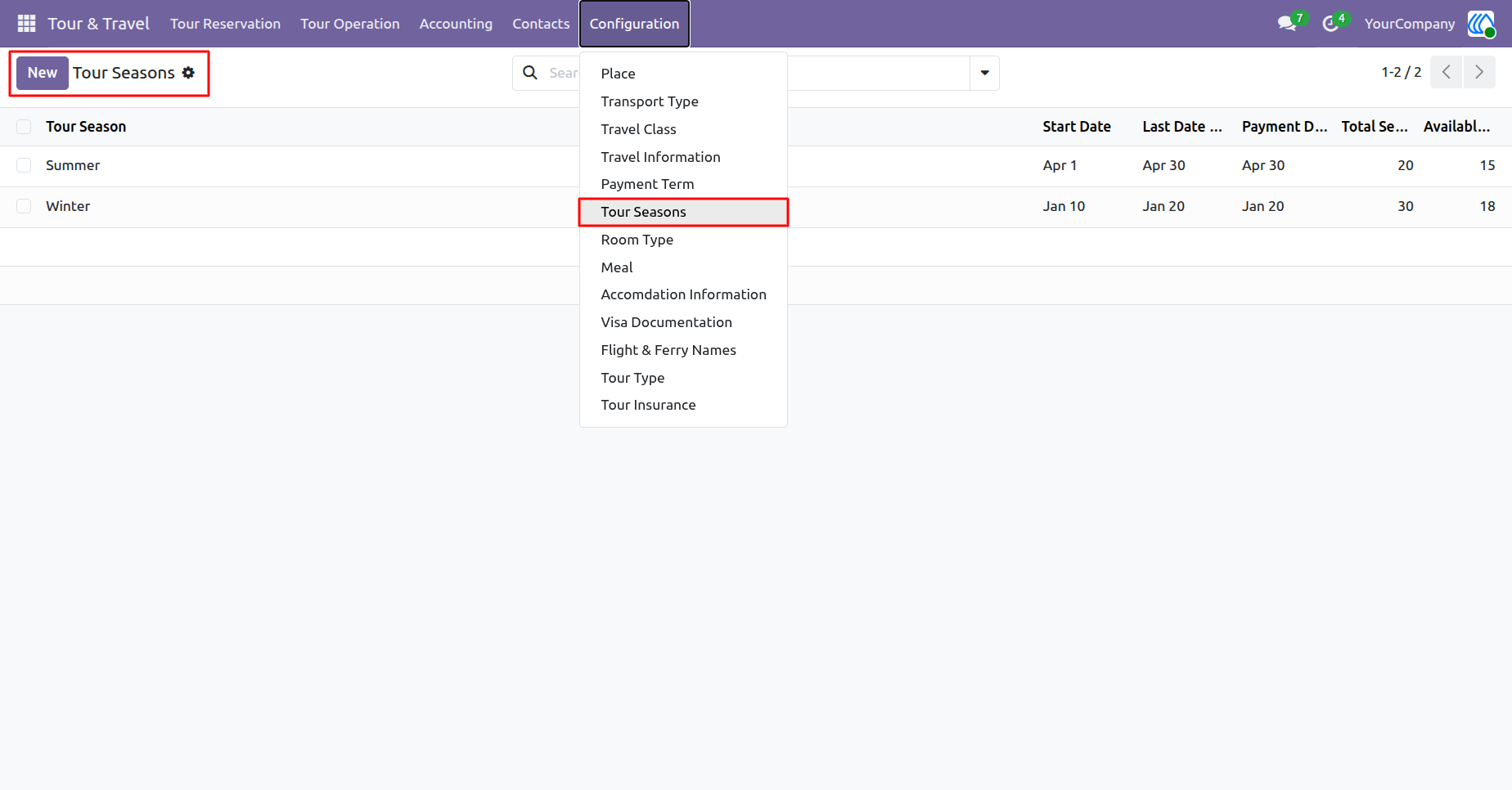Click the Tour & Travel app title
Image resolution: width=1512 pixels, height=790 pixels.
98,24
